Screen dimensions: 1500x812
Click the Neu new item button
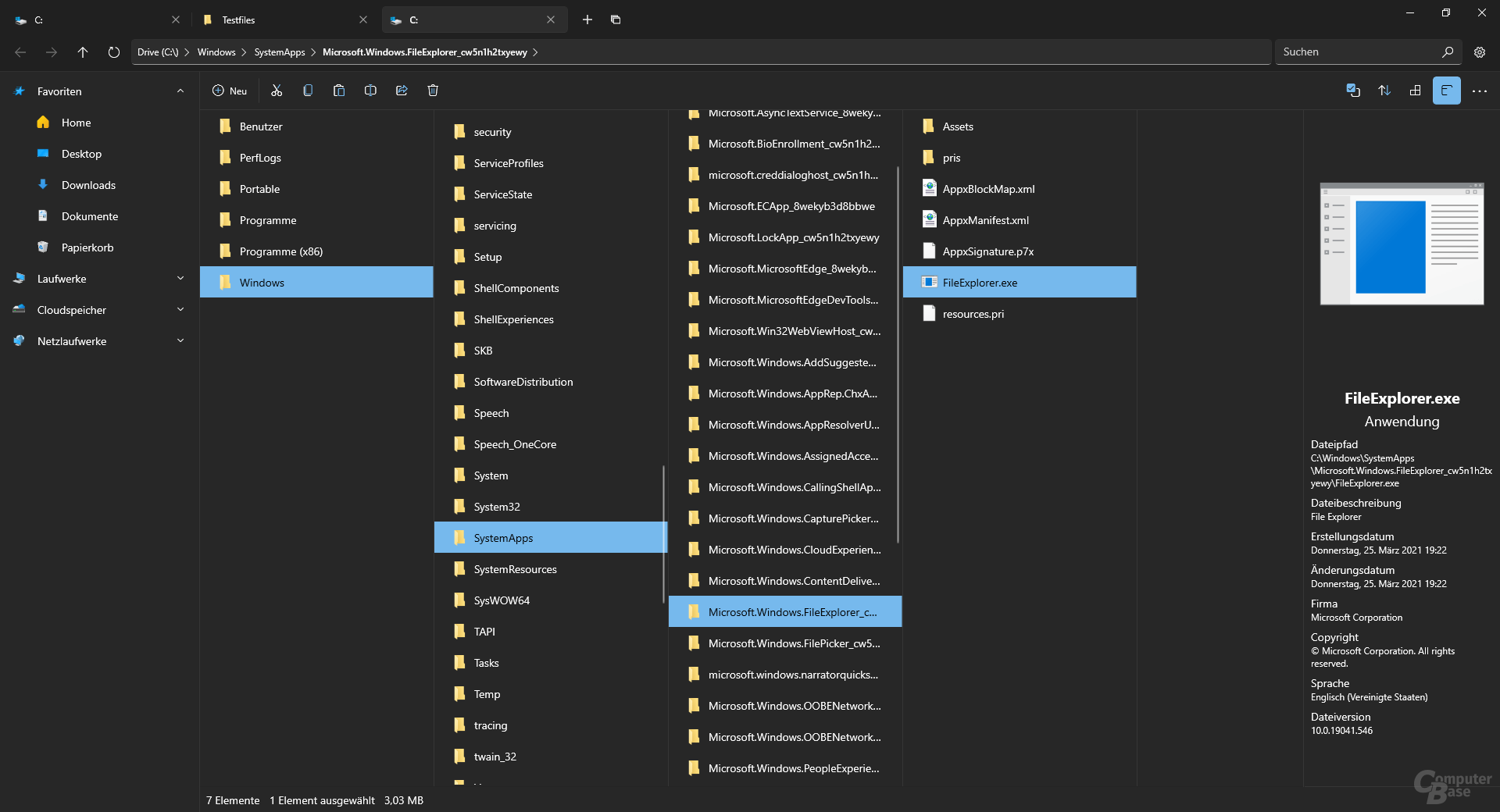click(230, 91)
